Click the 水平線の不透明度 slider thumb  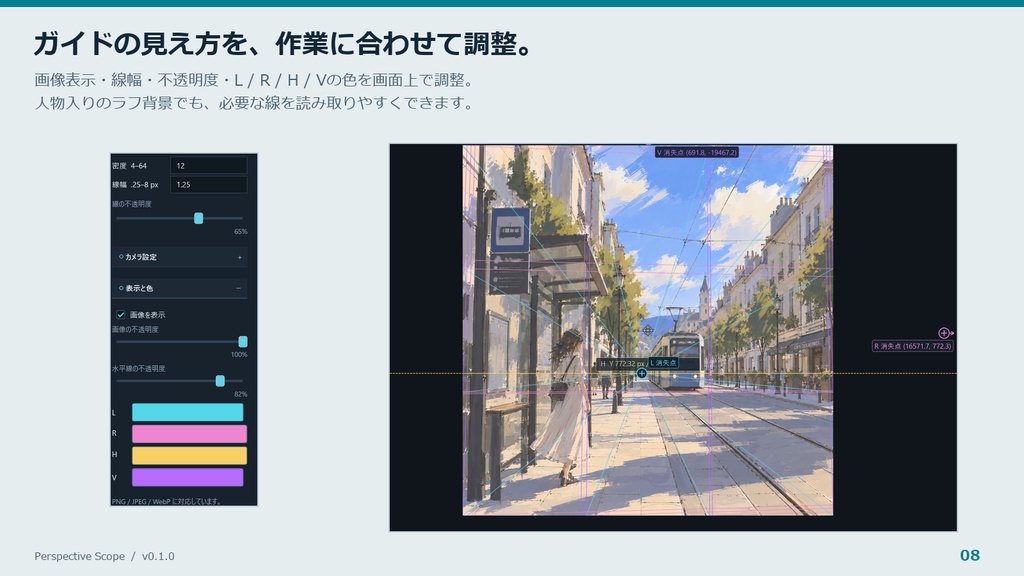(220, 381)
